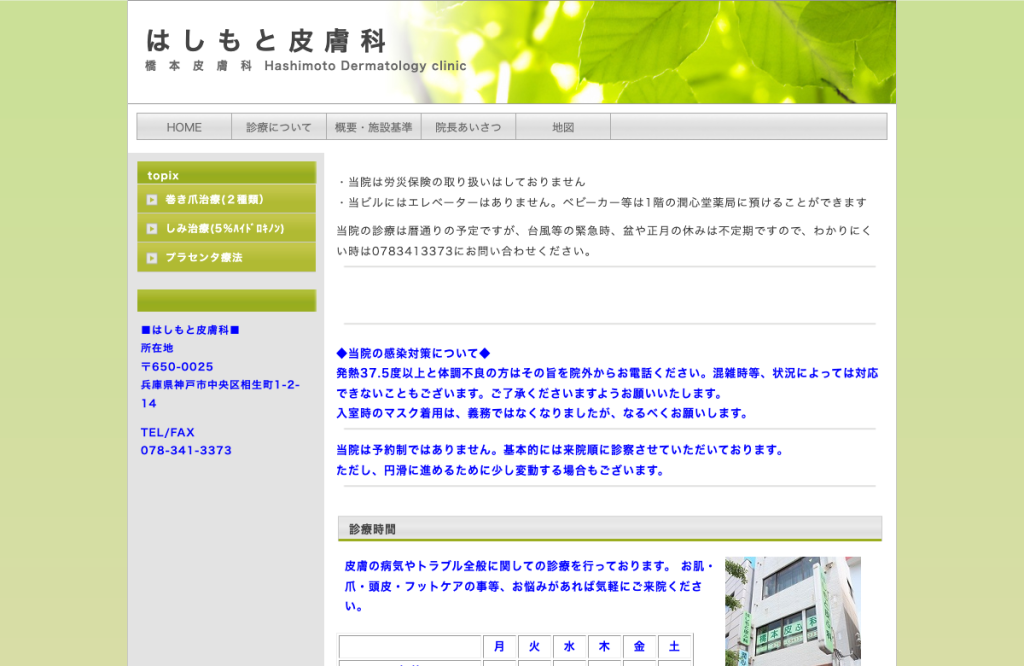Click the 土 column header in schedule table
The height and width of the screenshot is (666, 1024).
[675, 646]
